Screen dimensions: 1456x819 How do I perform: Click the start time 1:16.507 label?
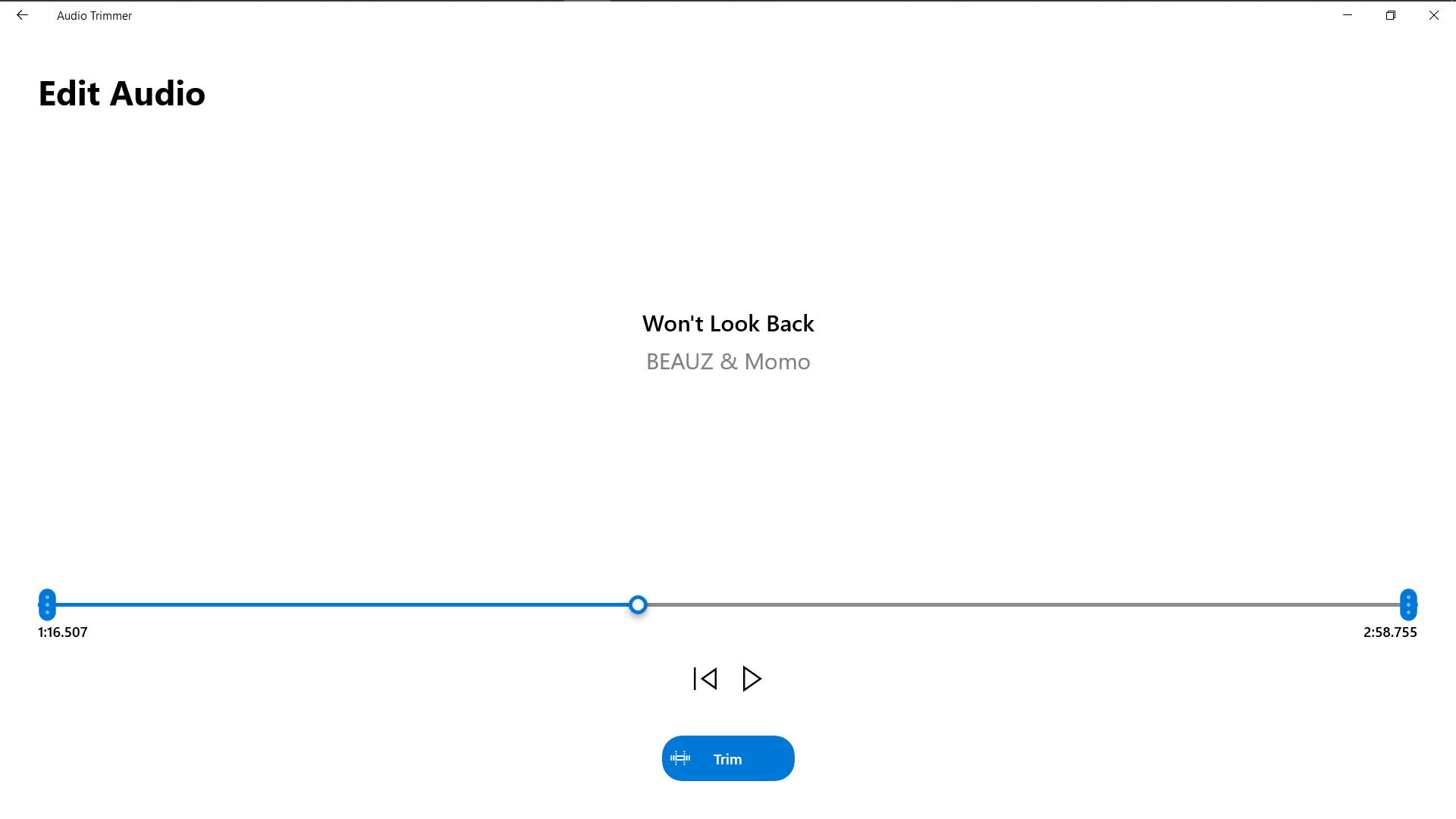point(63,632)
